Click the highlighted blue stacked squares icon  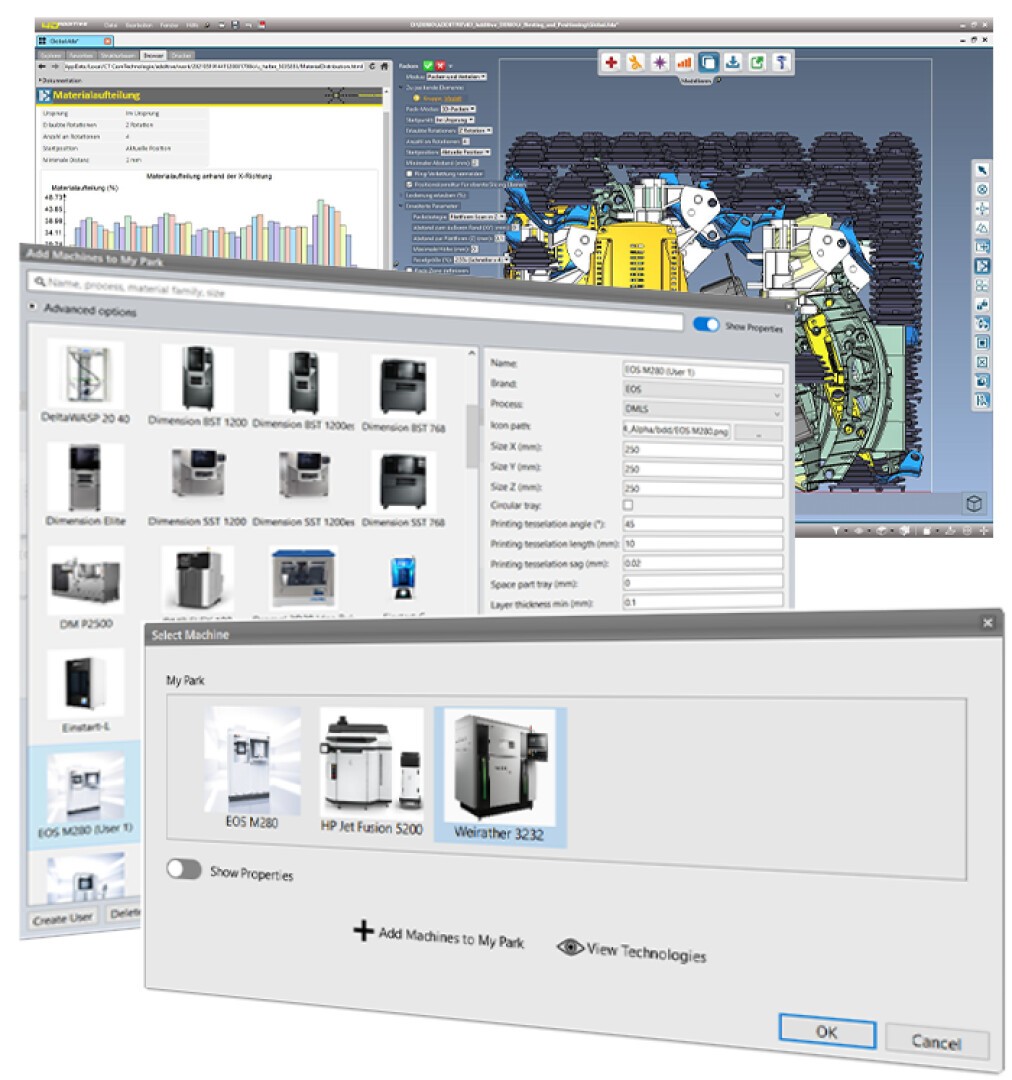708,63
